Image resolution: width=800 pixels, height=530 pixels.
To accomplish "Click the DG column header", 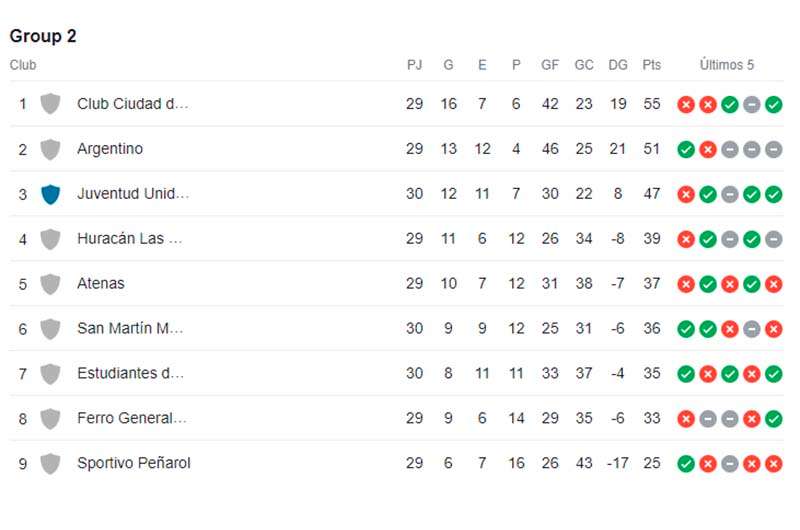I will [618, 65].
